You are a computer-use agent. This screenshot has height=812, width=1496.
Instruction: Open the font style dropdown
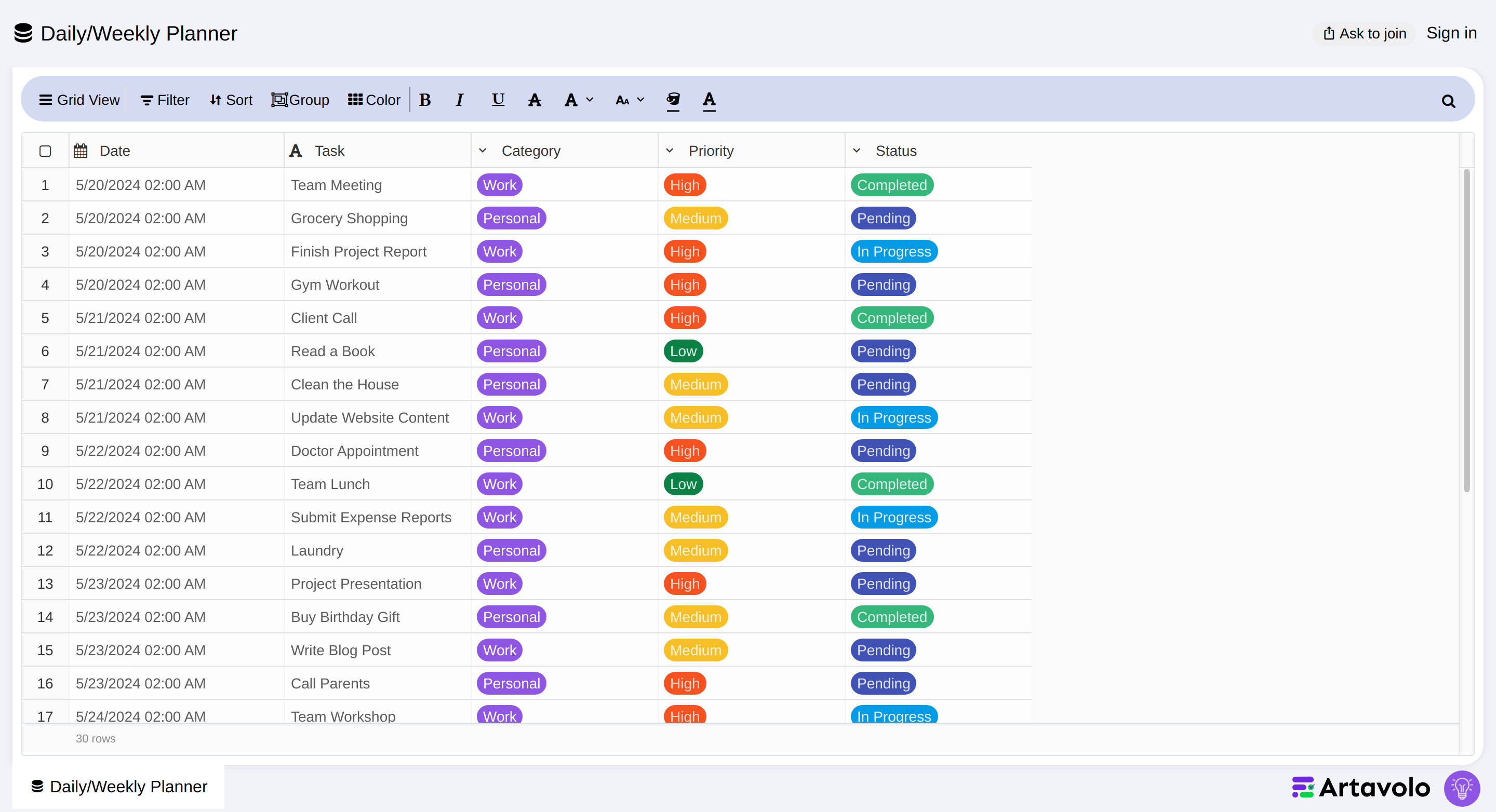click(x=579, y=100)
